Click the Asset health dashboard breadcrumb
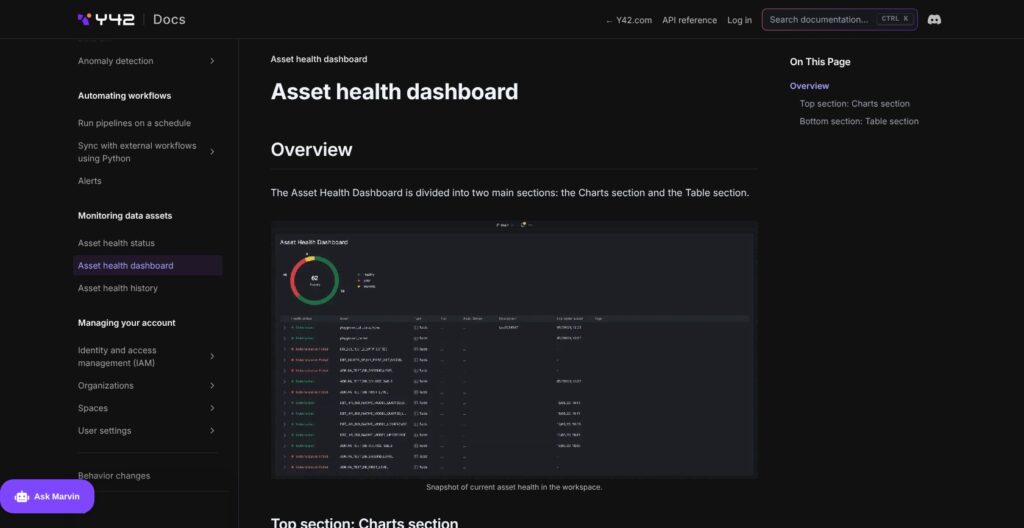Image resolution: width=1024 pixels, height=528 pixels. point(319,59)
